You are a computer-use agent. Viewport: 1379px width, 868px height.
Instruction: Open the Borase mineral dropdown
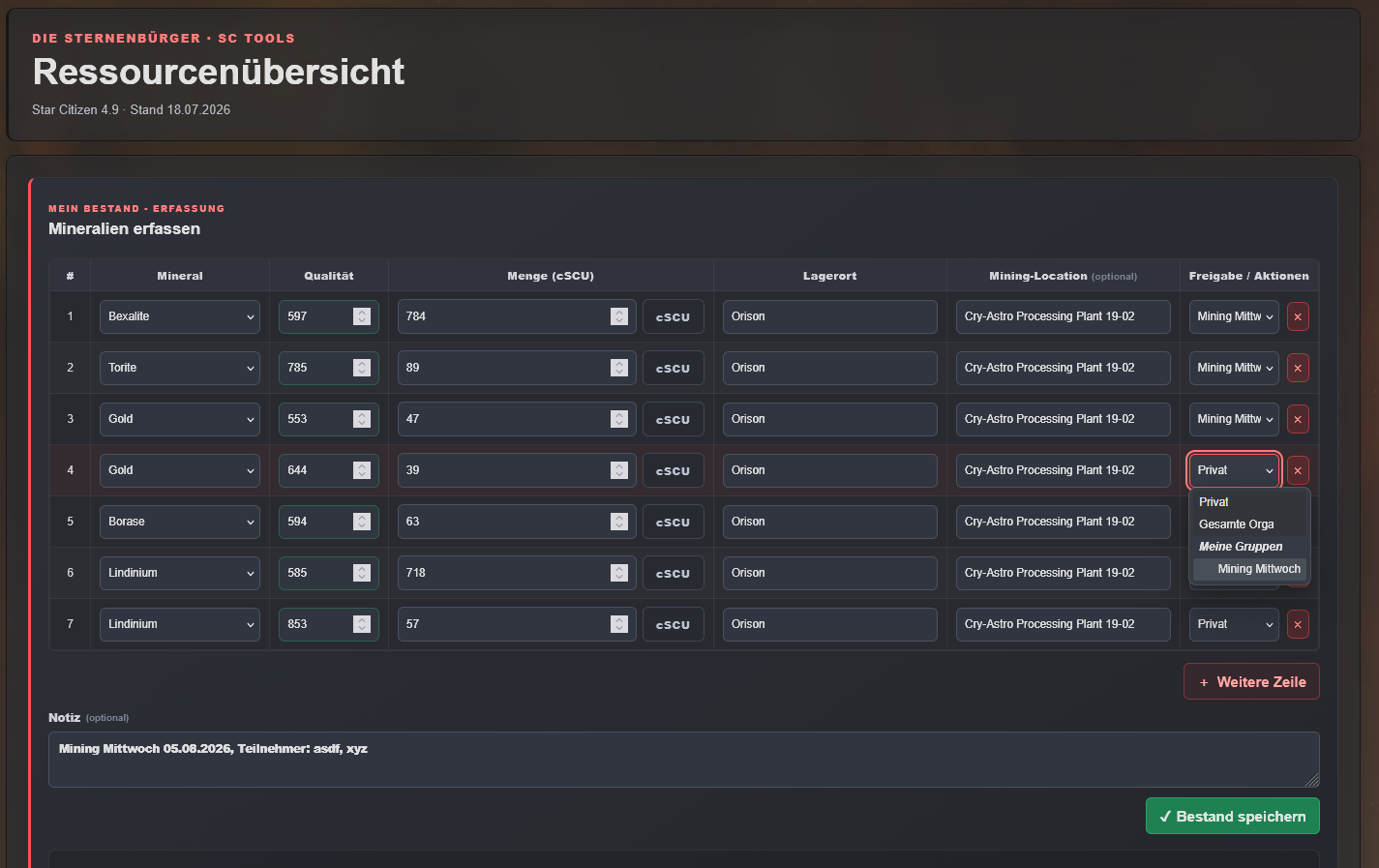tap(180, 522)
